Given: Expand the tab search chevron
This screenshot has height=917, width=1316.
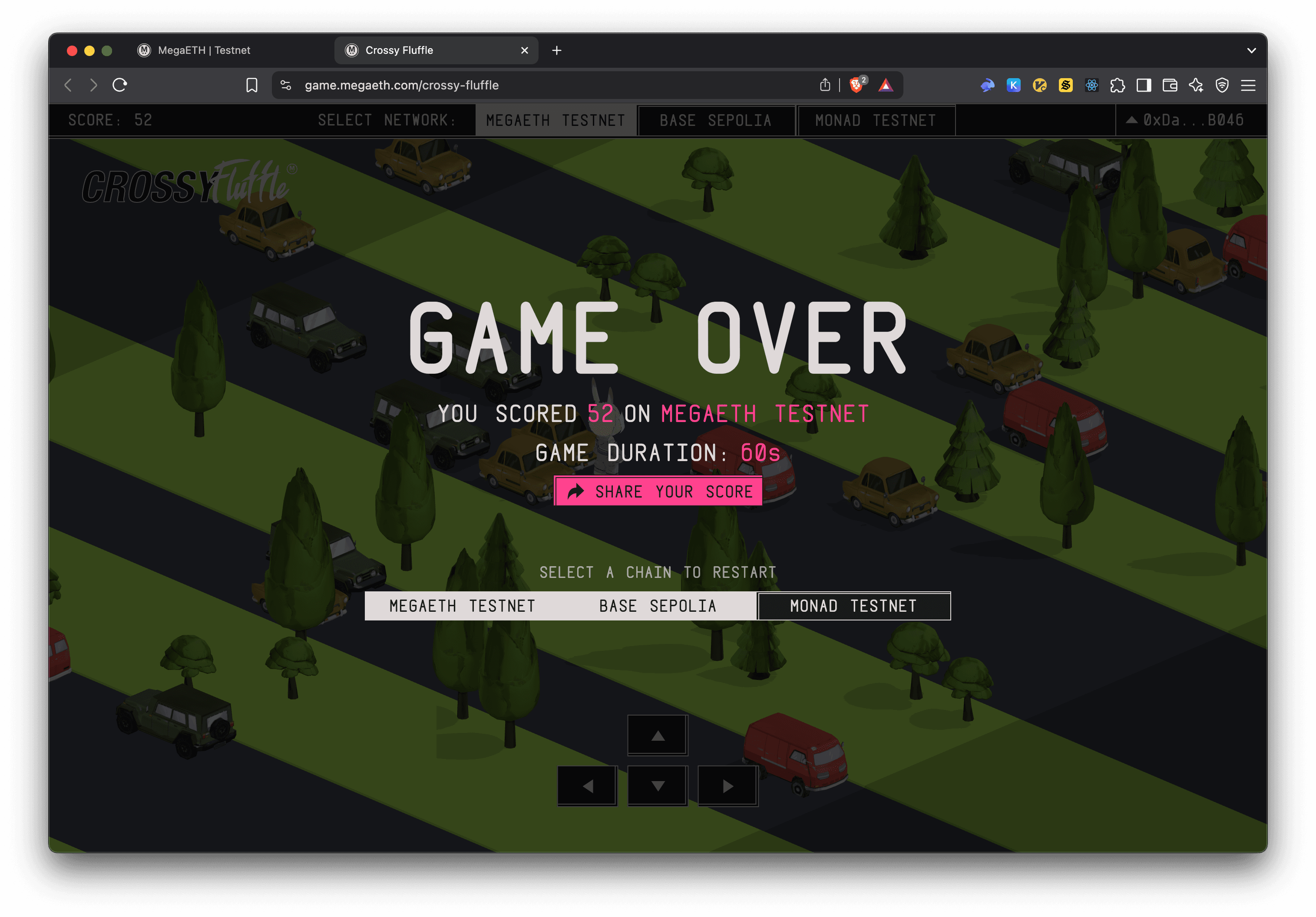Looking at the screenshot, I should (x=1251, y=50).
